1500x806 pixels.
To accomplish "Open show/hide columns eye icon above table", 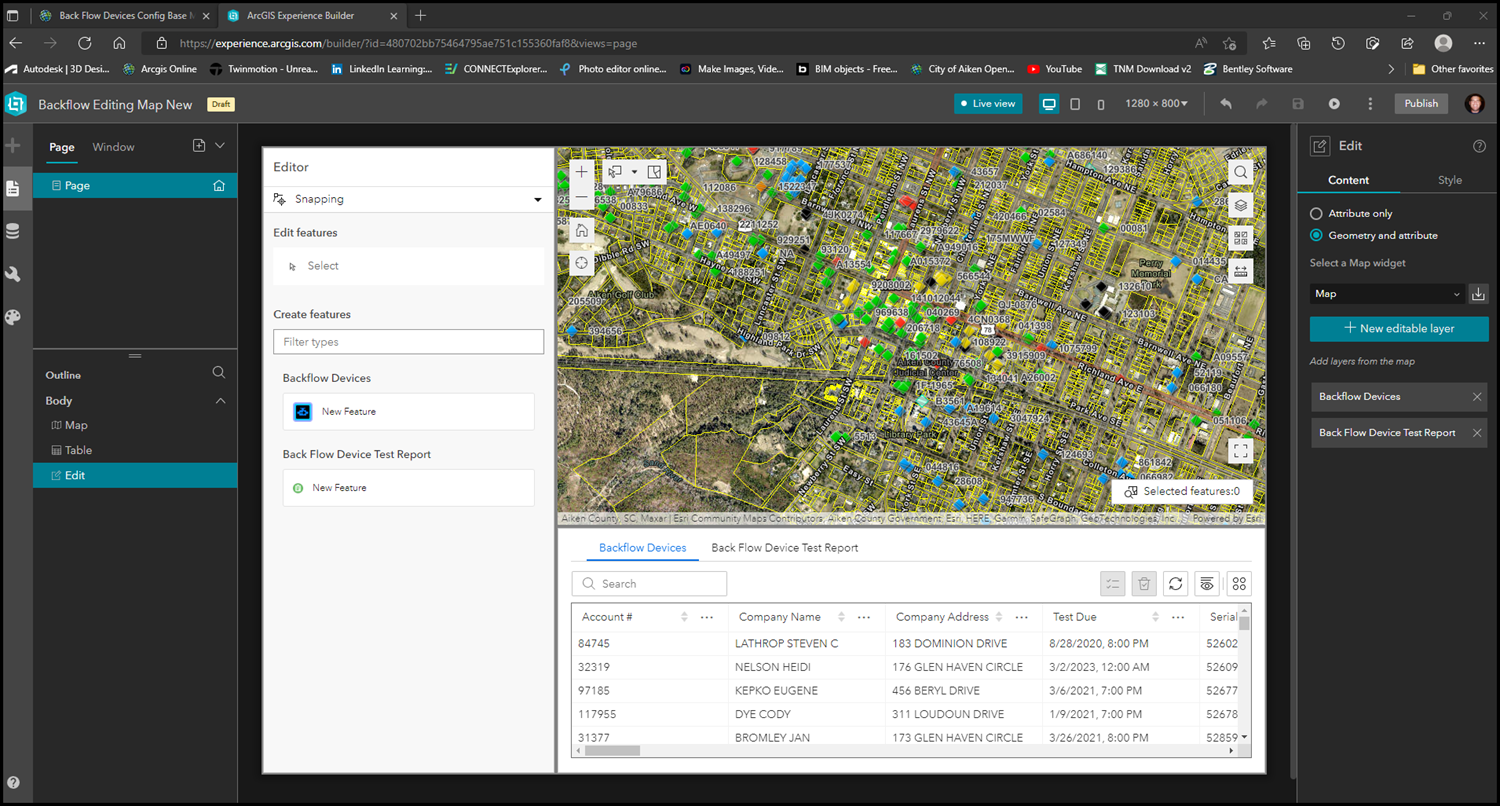I will click(x=1207, y=583).
